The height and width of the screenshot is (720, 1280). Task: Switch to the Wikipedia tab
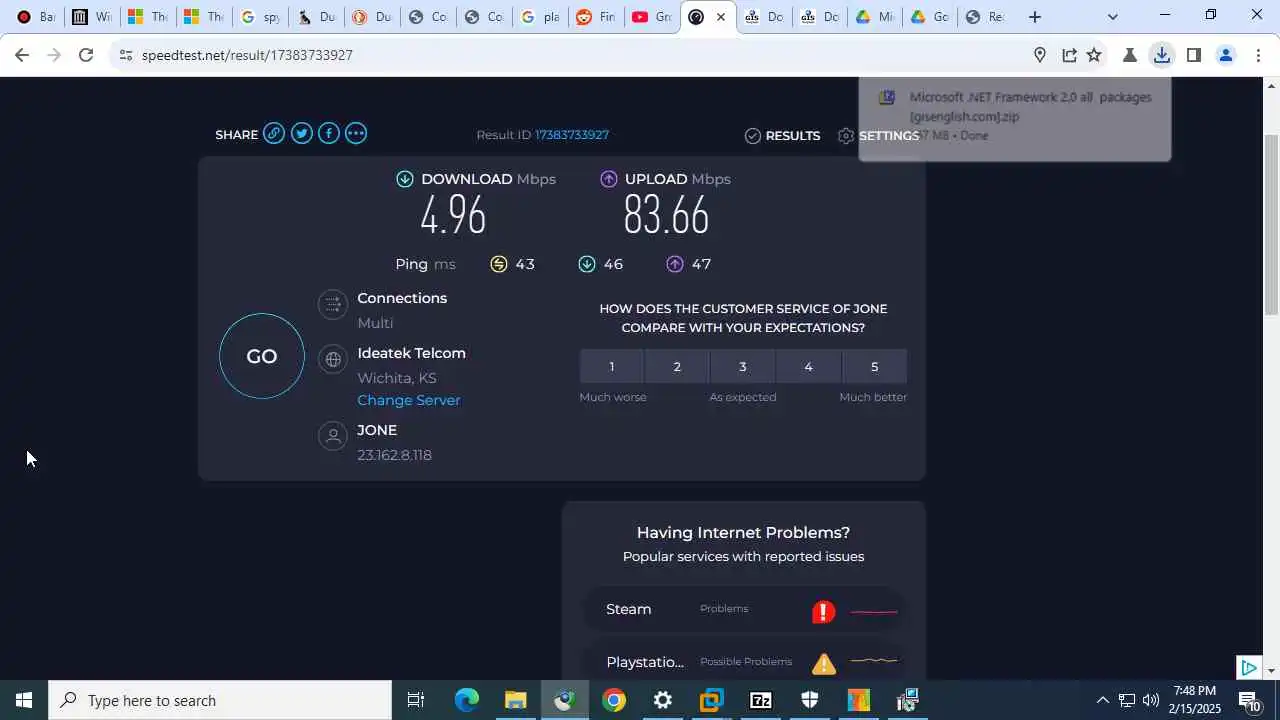click(92, 17)
